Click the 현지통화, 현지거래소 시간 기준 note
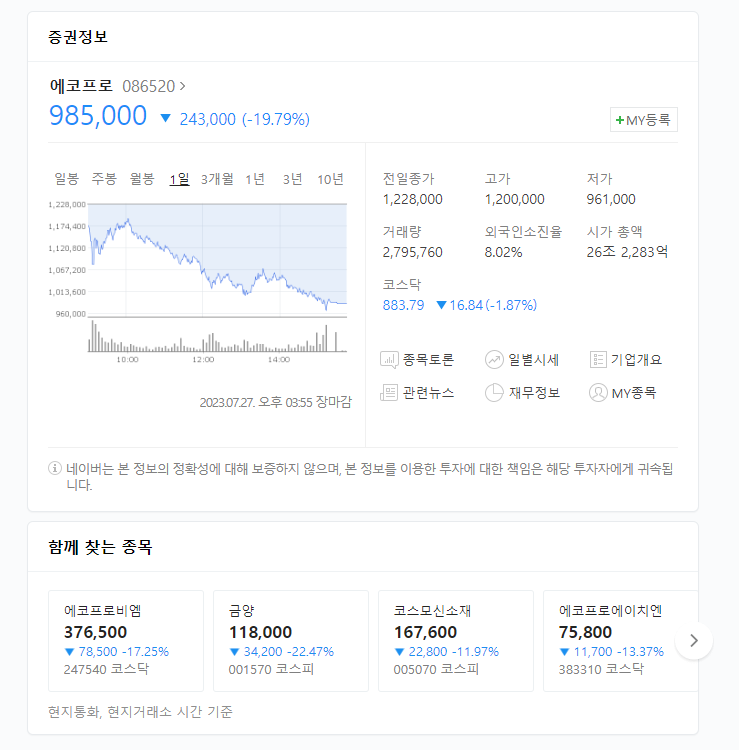739x750 pixels. [140, 712]
